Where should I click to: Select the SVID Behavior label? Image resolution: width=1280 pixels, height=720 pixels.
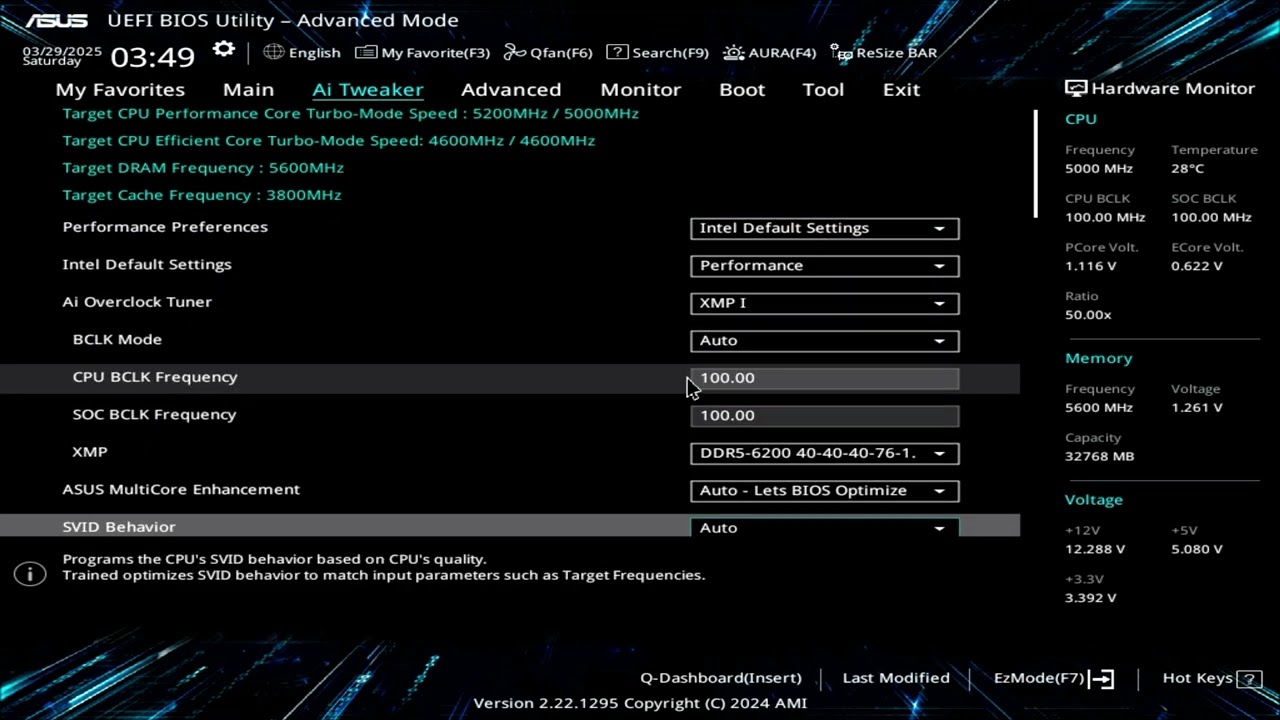pyautogui.click(x=119, y=527)
